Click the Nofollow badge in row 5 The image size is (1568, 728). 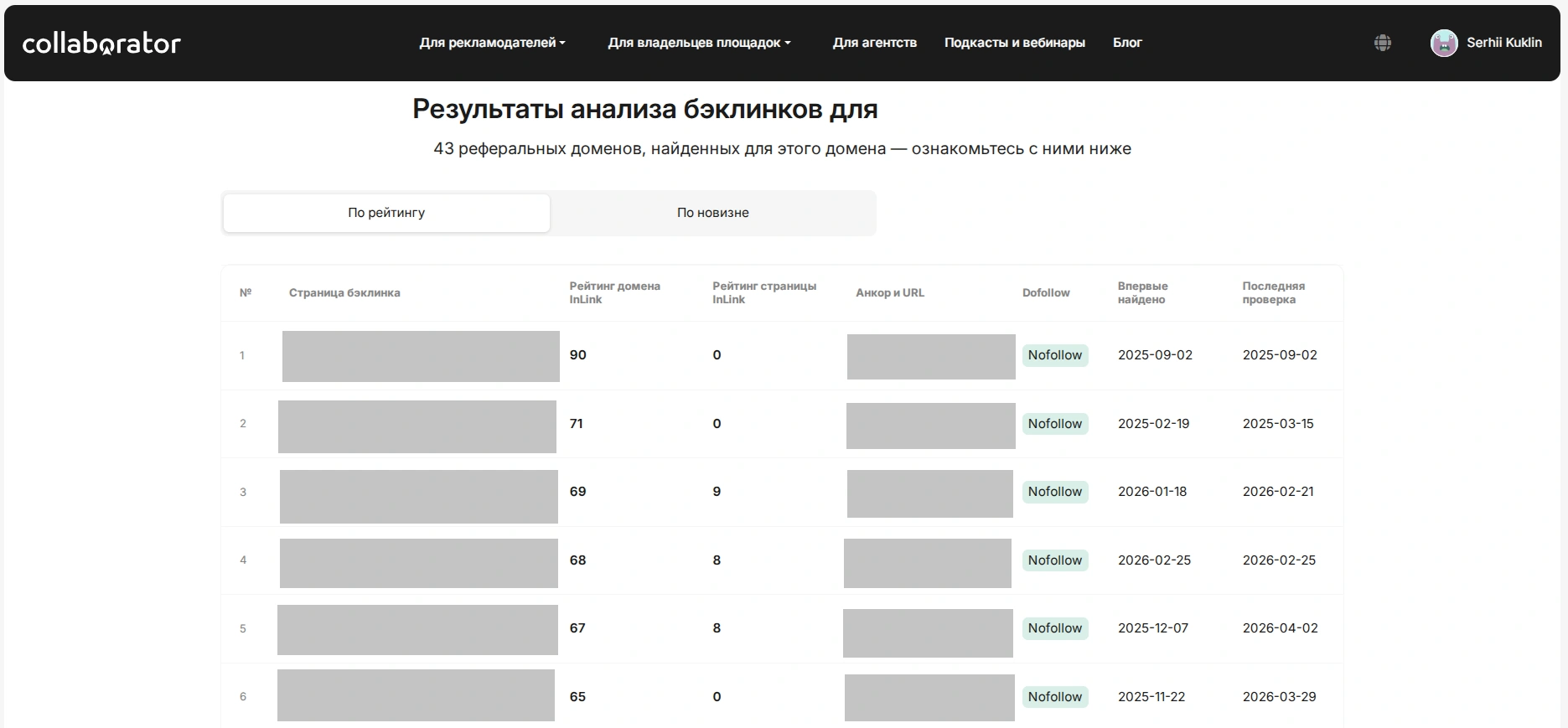tap(1055, 628)
